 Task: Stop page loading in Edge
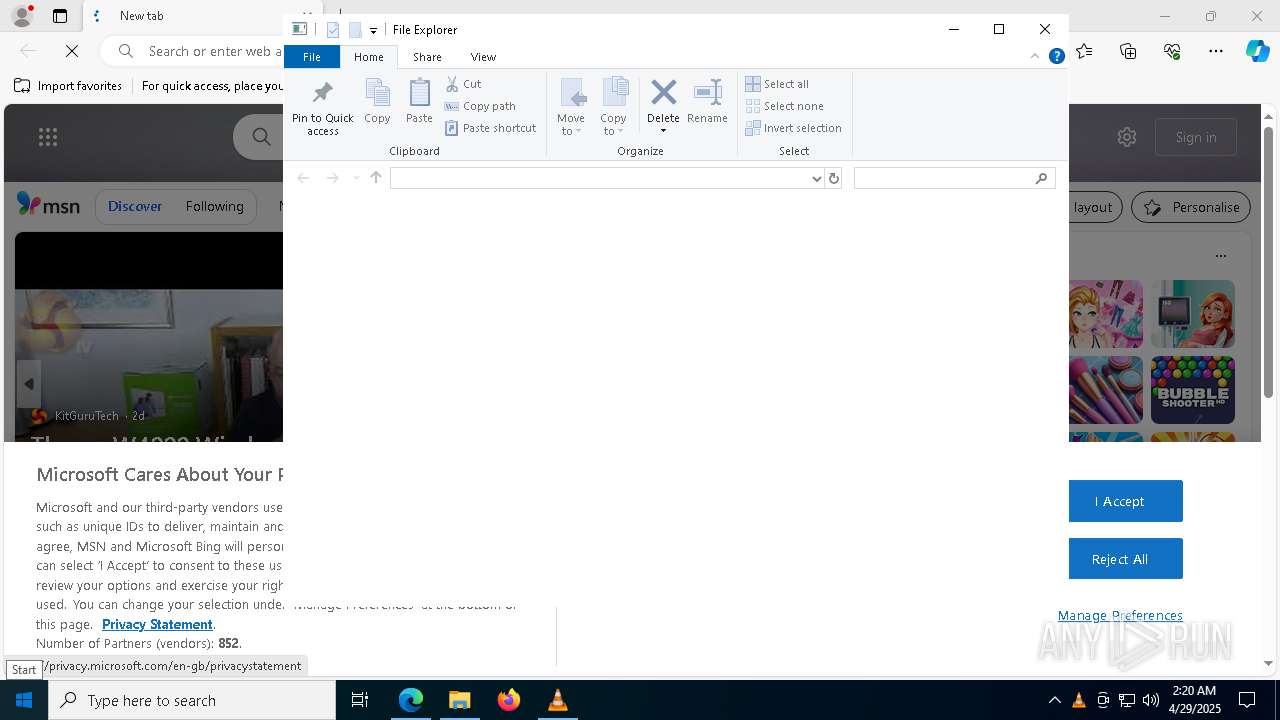coord(72,51)
